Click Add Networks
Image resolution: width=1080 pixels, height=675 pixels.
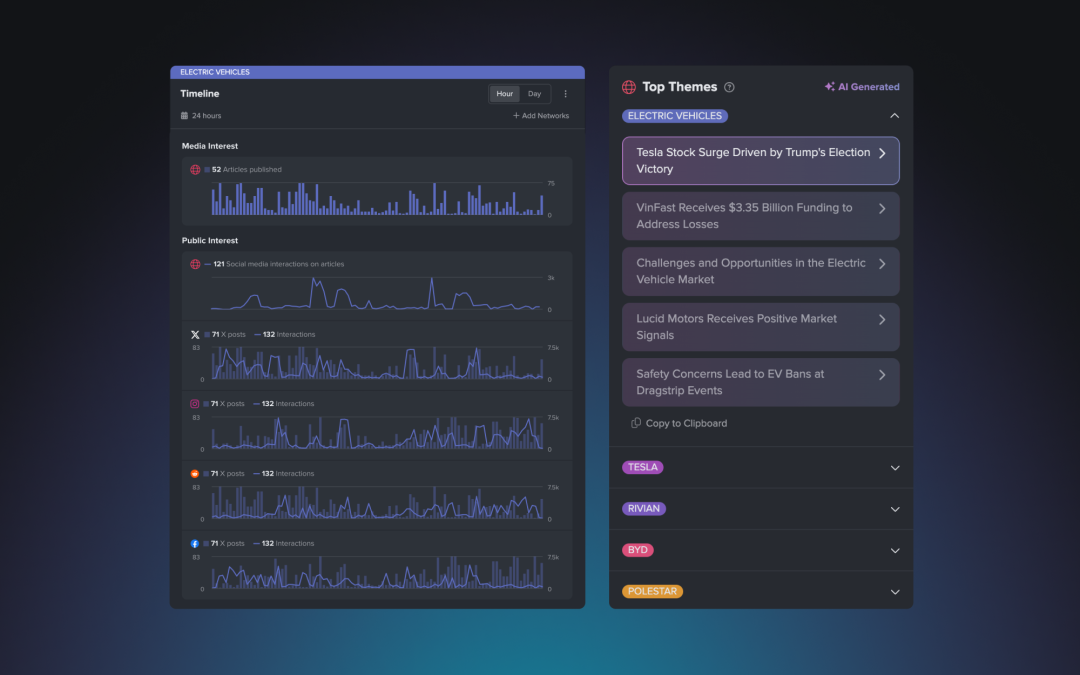[541, 115]
